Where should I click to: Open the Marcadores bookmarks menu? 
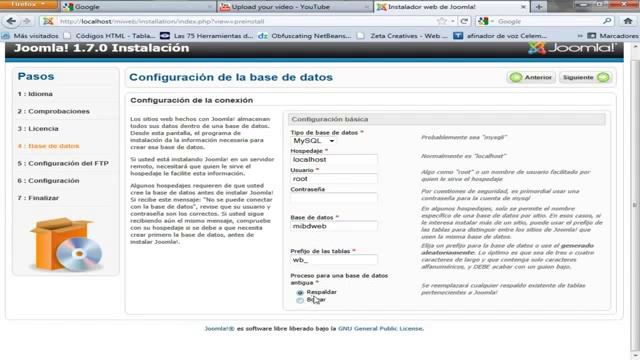click(x=613, y=36)
